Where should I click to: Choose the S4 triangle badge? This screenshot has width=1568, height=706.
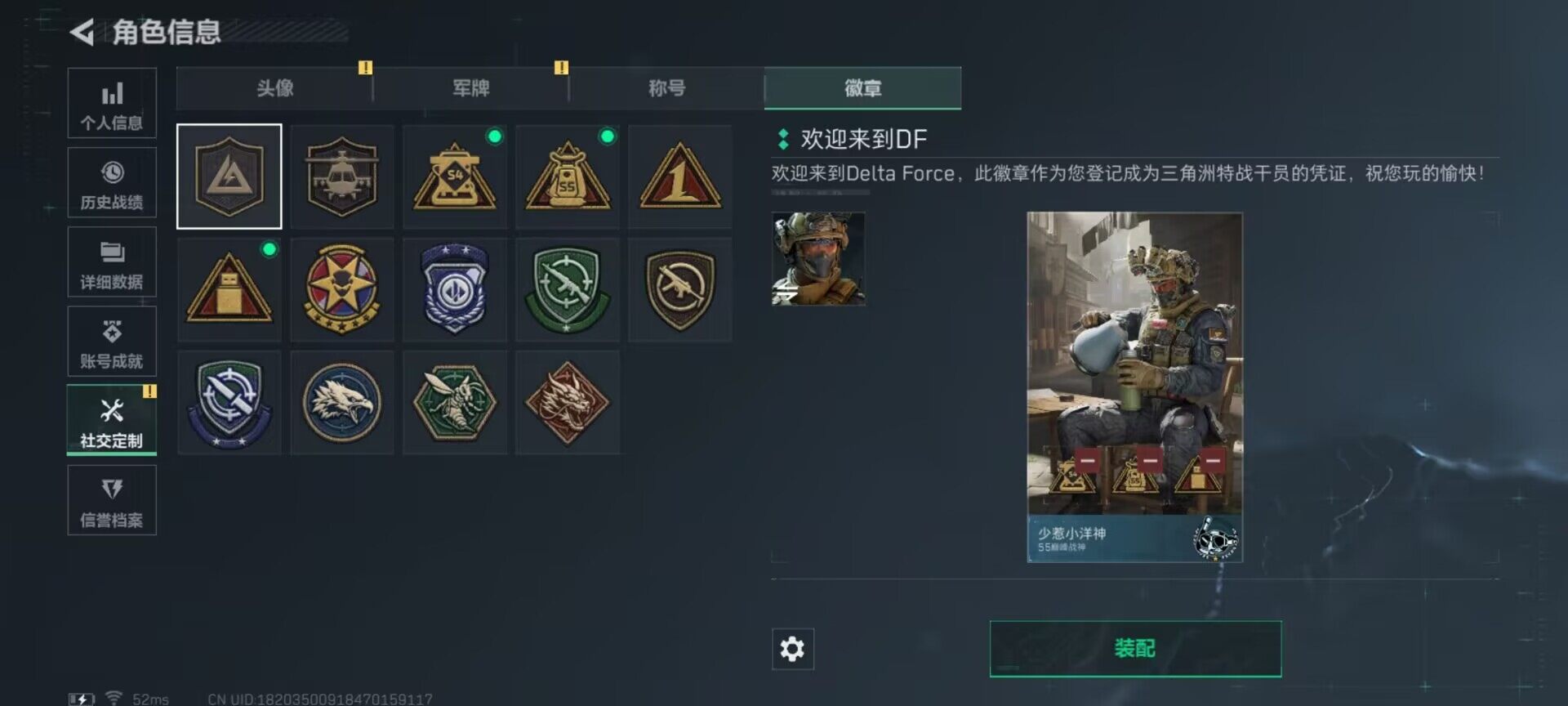(455, 176)
